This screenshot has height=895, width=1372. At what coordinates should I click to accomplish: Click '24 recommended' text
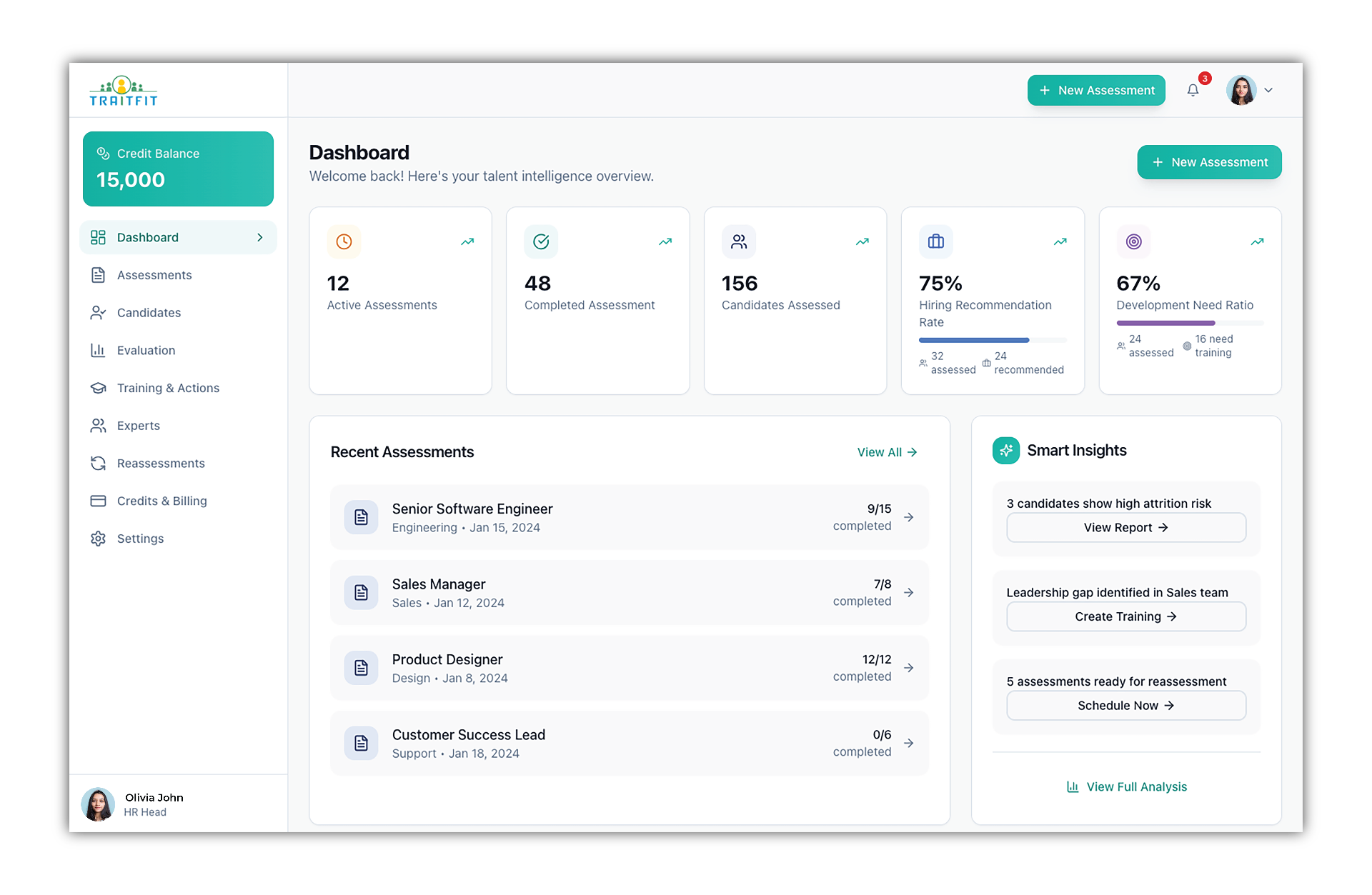(x=1029, y=363)
